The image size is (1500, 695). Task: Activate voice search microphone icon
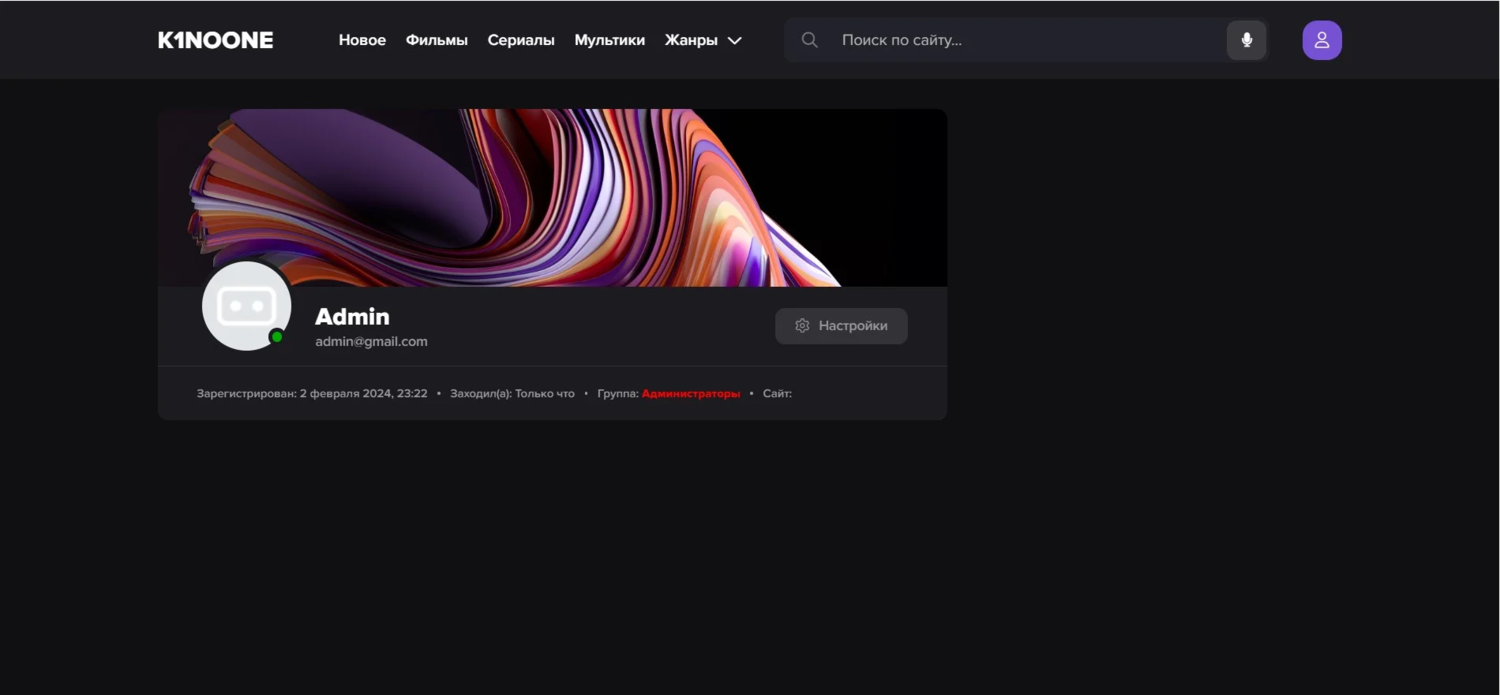[1246, 40]
